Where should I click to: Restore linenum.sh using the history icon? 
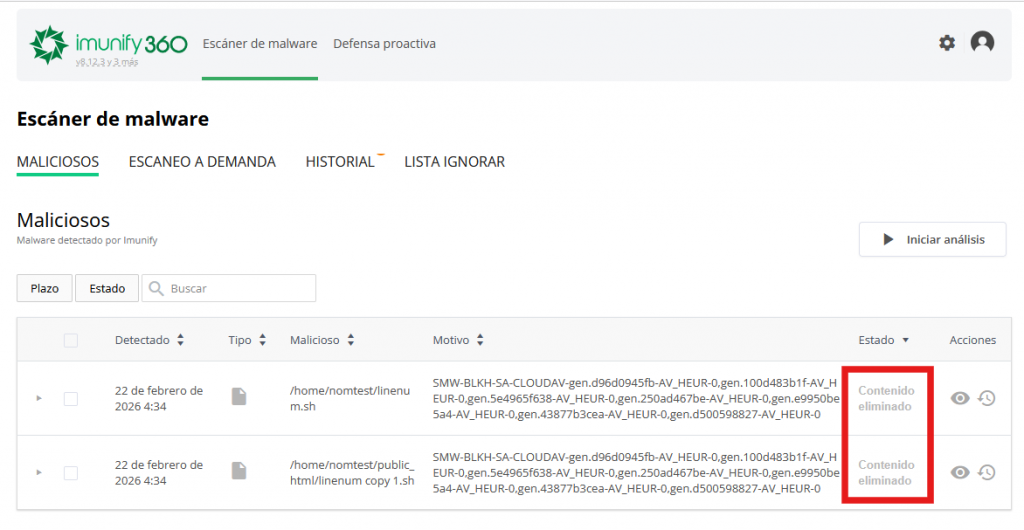click(x=986, y=398)
